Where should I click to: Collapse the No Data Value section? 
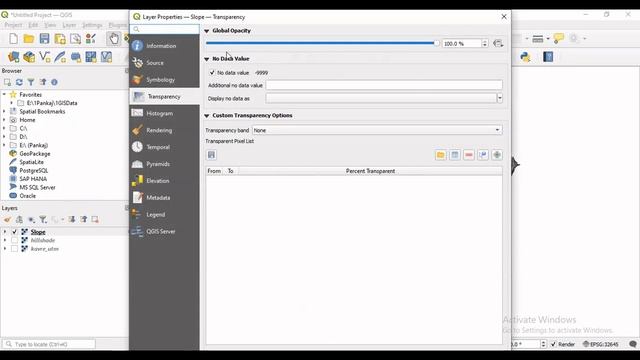(207, 59)
